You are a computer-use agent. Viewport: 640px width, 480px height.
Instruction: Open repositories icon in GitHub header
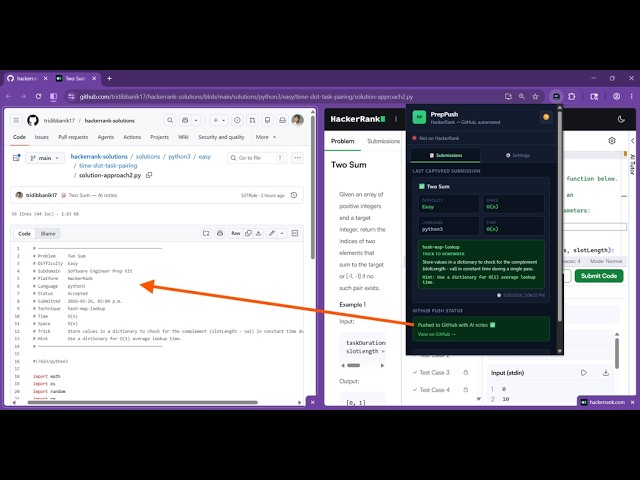click(x=267, y=120)
